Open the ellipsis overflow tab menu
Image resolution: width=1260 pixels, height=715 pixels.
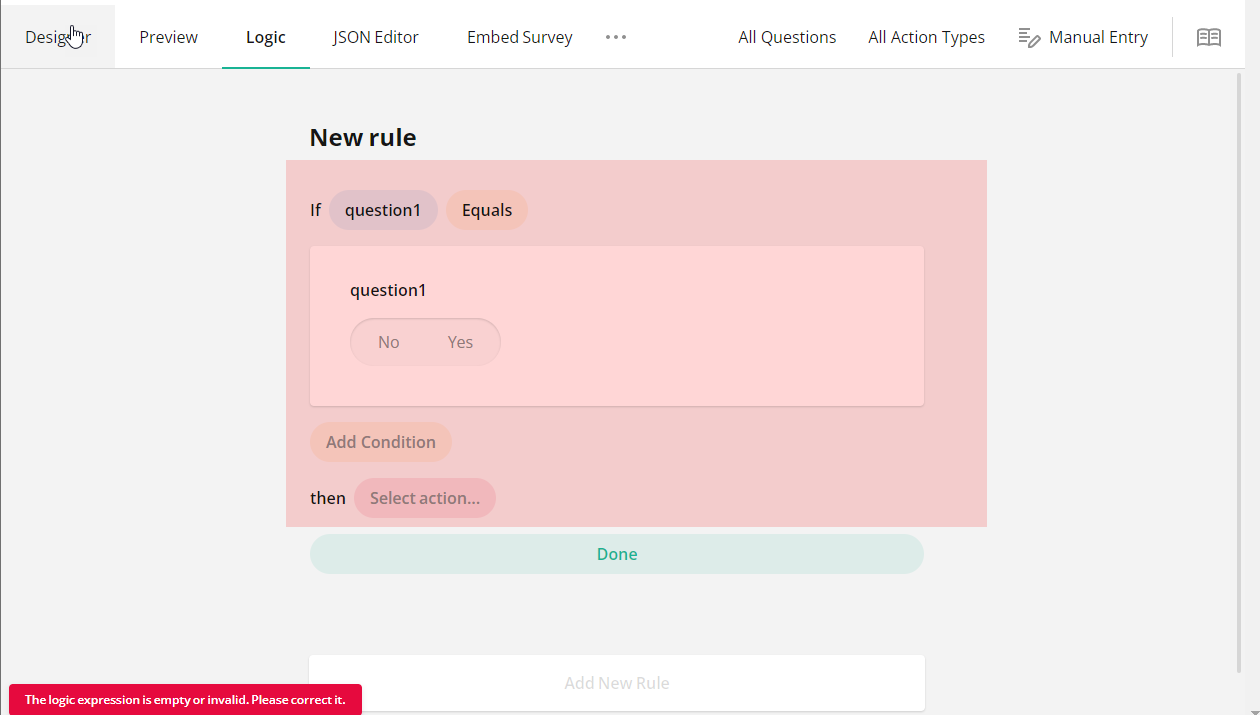click(x=615, y=37)
